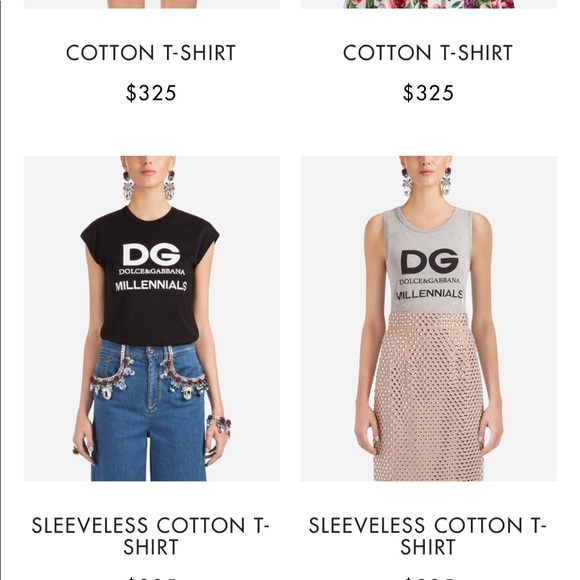The height and width of the screenshot is (580, 580).
Task: Click the pink perforated skirt in right photo
Action: coord(429,396)
